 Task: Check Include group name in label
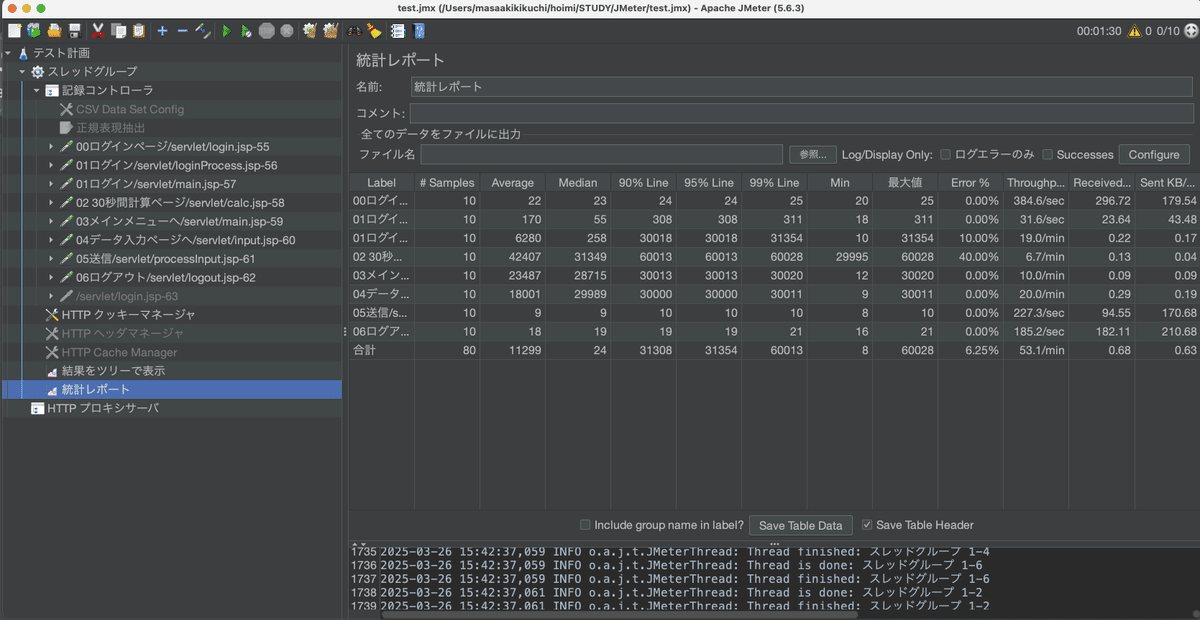coord(585,524)
